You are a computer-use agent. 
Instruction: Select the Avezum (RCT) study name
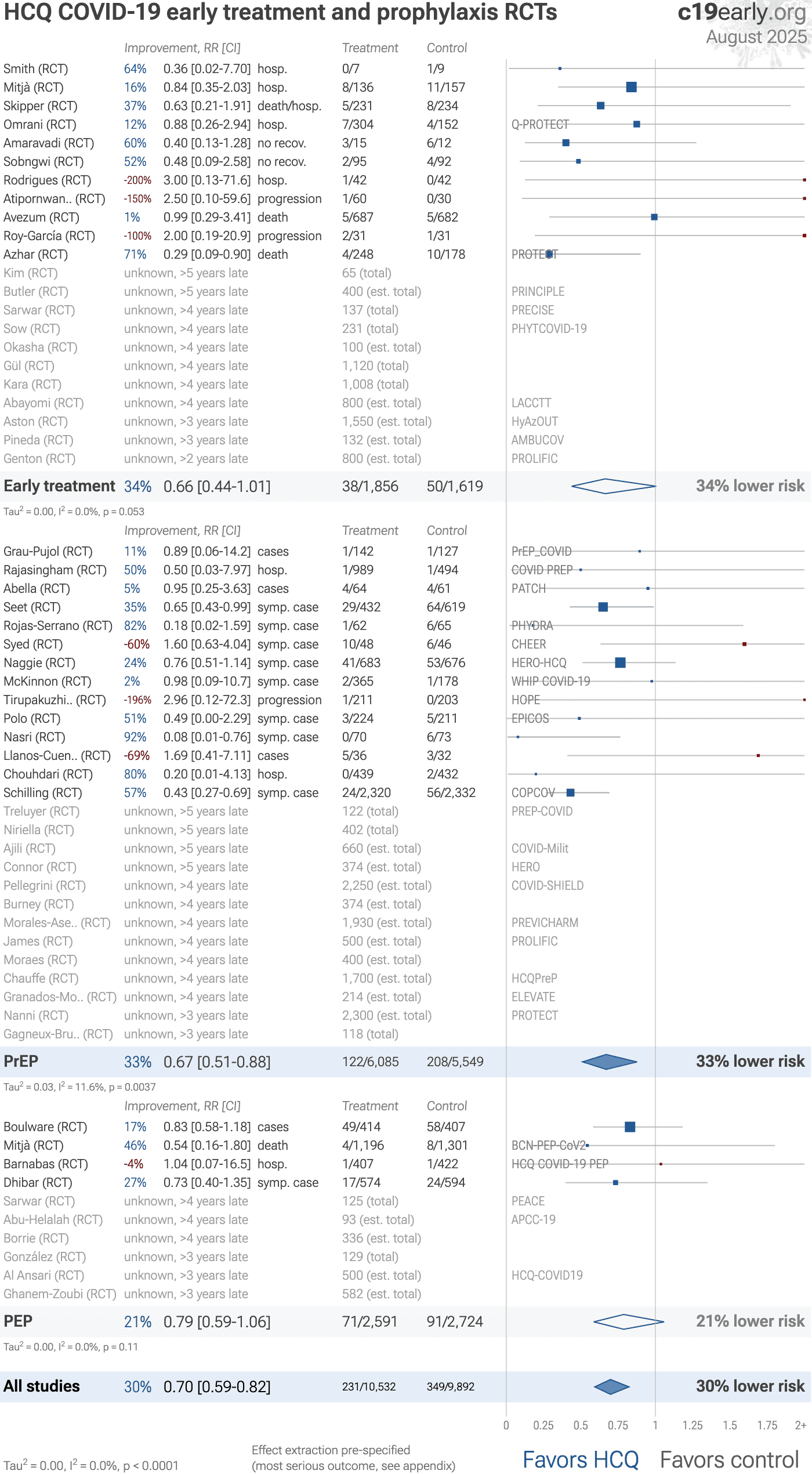(x=41, y=218)
